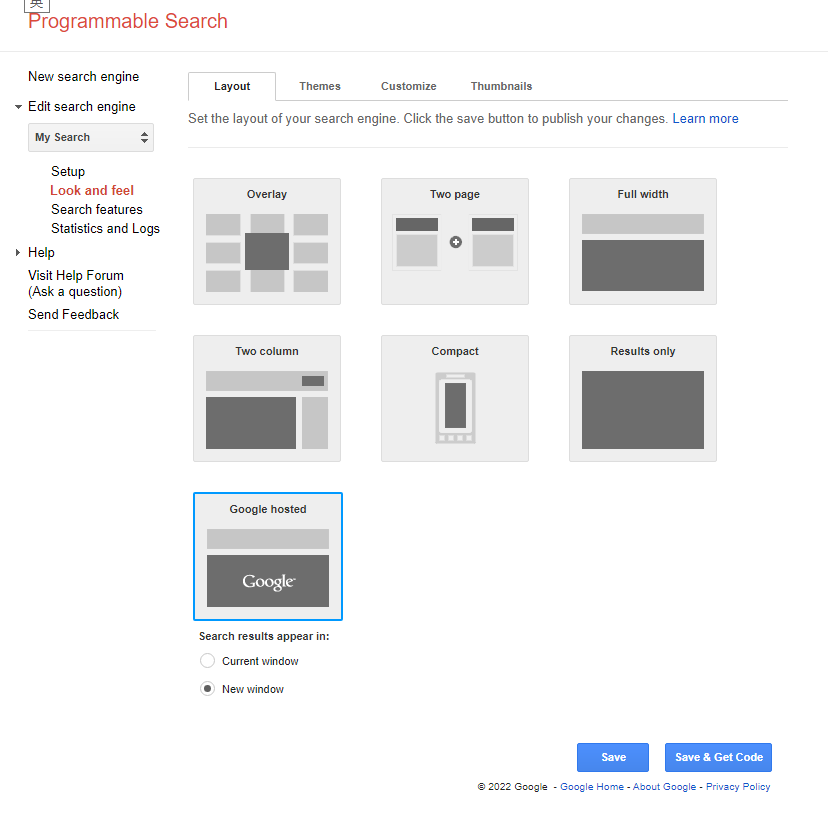Select the Two column layout

coord(267,399)
